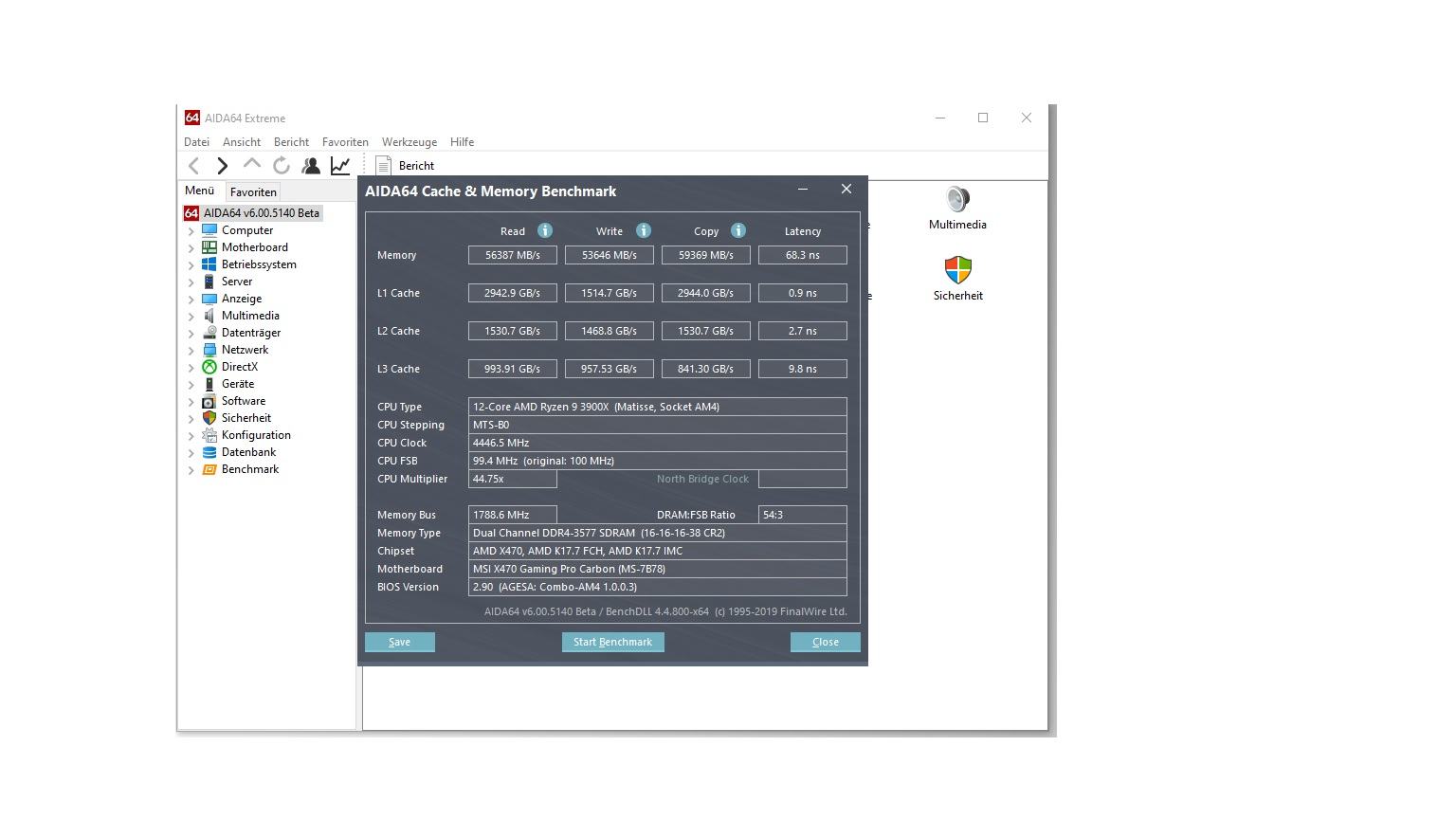Select Benchmark in the tree

pyautogui.click(x=250, y=469)
